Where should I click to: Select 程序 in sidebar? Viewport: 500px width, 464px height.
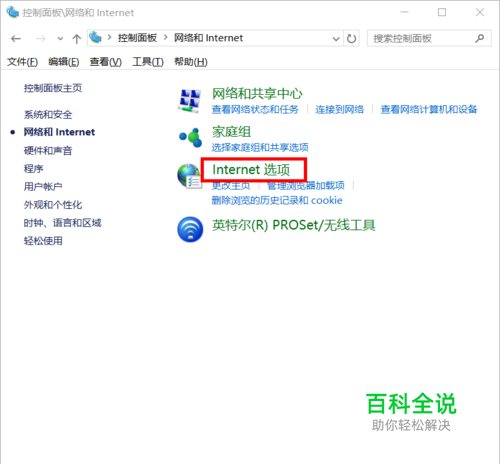(33, 169)
